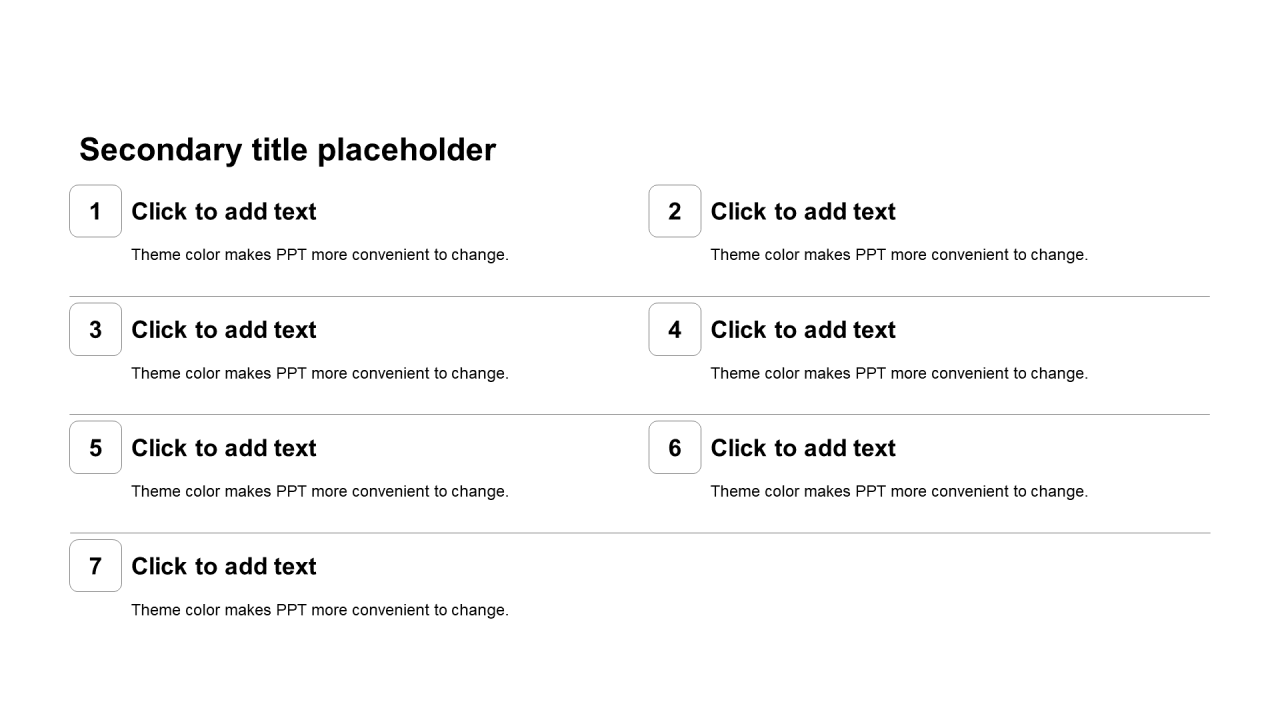Click the rounded box numbered 3

(x=96, y=330)
